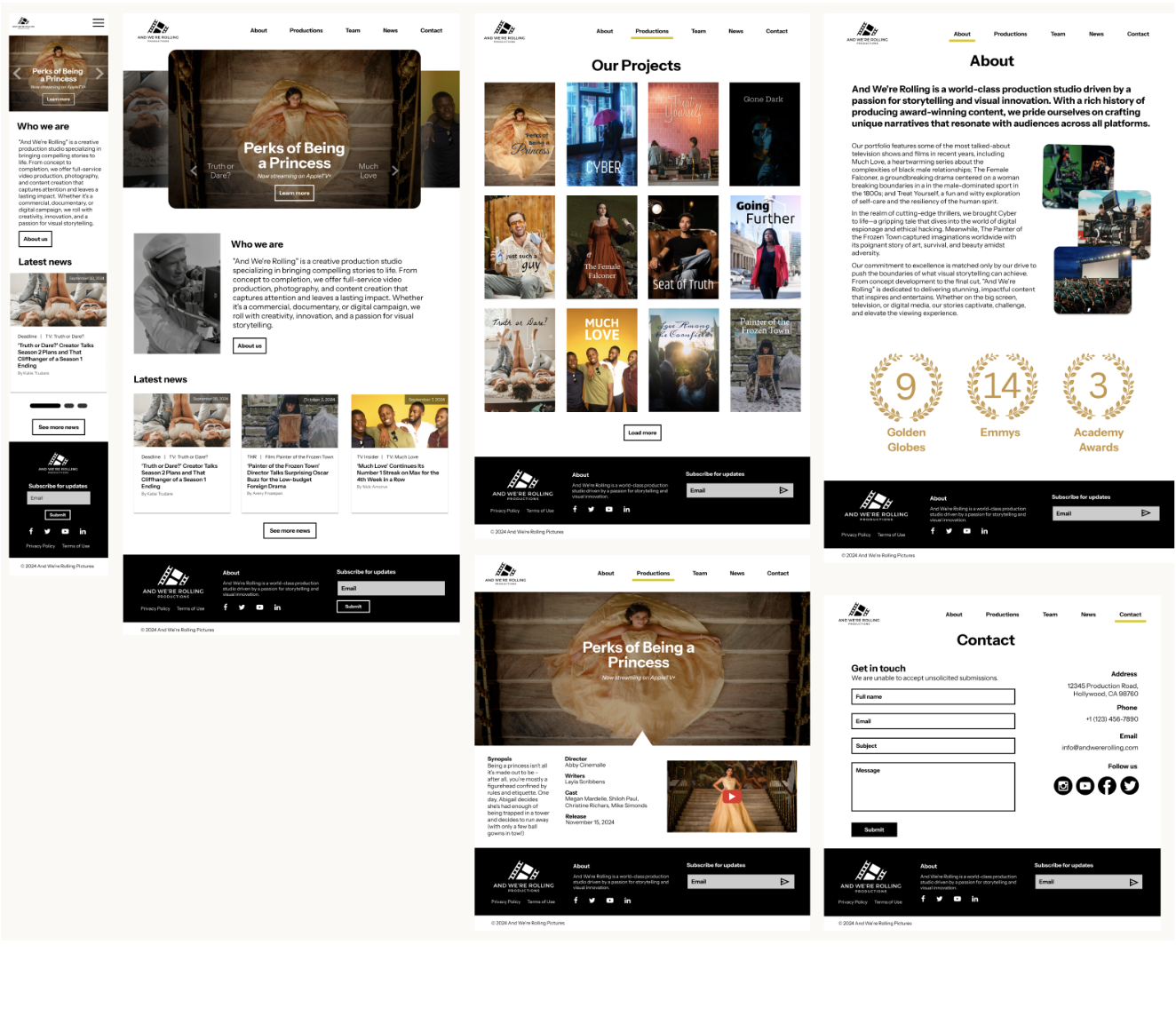The width and height of the screenshot is (1176, 1016).
Task: Play the Perks of Being a Princess trailer video
Action: [x=731, y=797]
